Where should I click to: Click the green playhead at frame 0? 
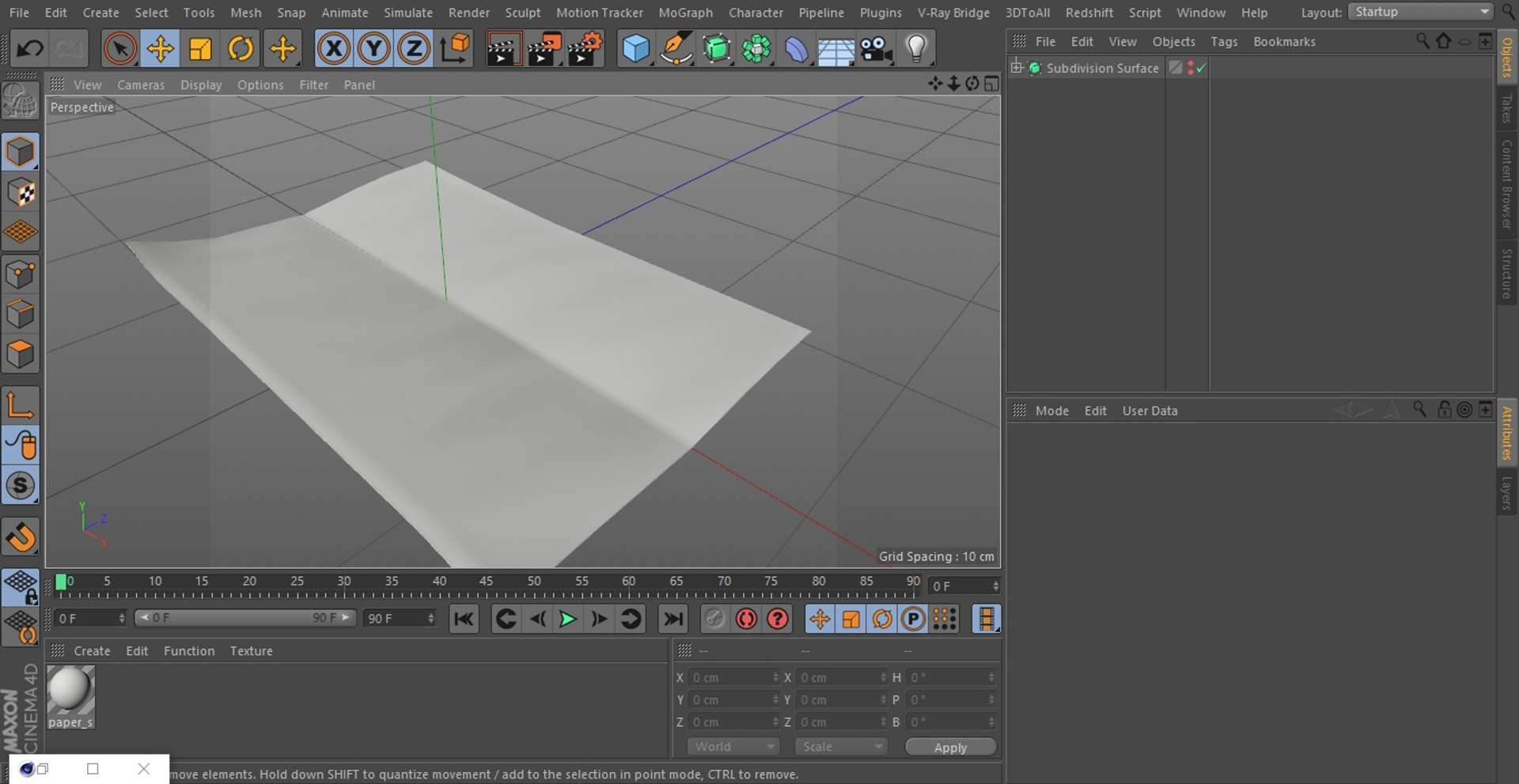(61, 582)
